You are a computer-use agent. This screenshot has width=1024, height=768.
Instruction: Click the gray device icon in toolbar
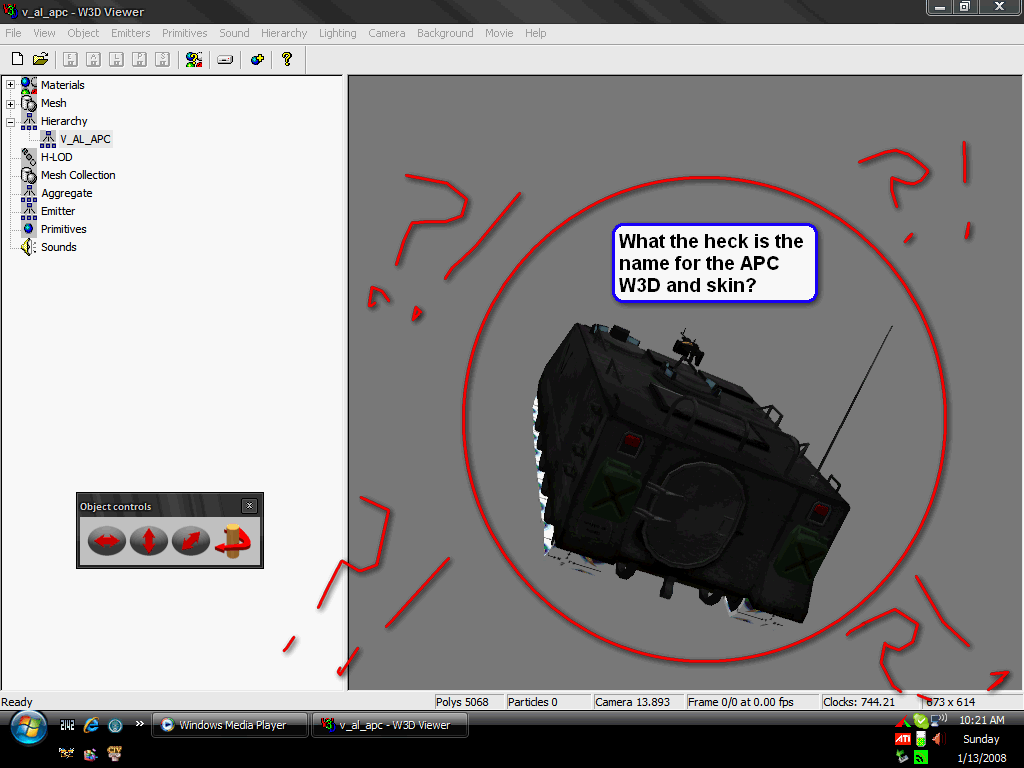(x=225, y=60)
